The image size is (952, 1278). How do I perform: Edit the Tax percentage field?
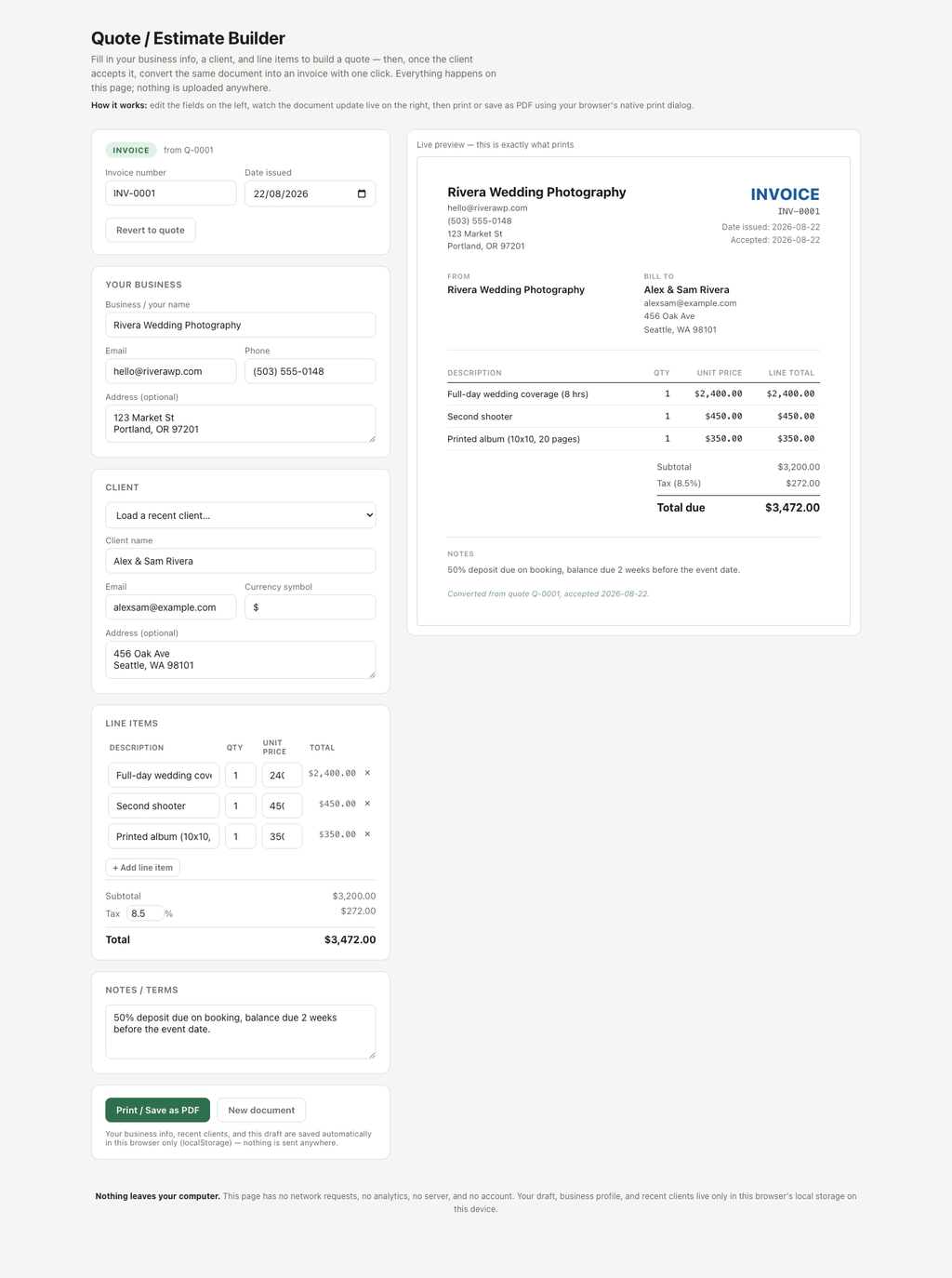point(145,913)
